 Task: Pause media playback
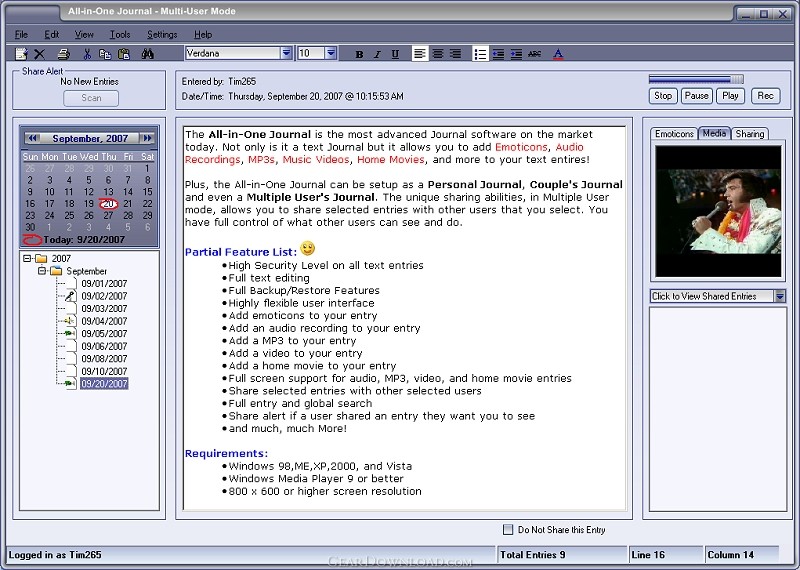pos(696,95)
